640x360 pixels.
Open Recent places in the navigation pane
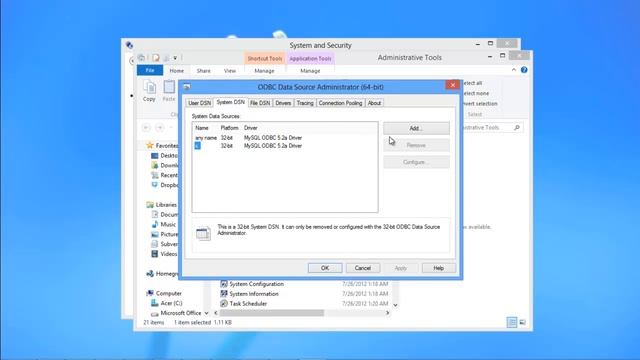point(164,175)
